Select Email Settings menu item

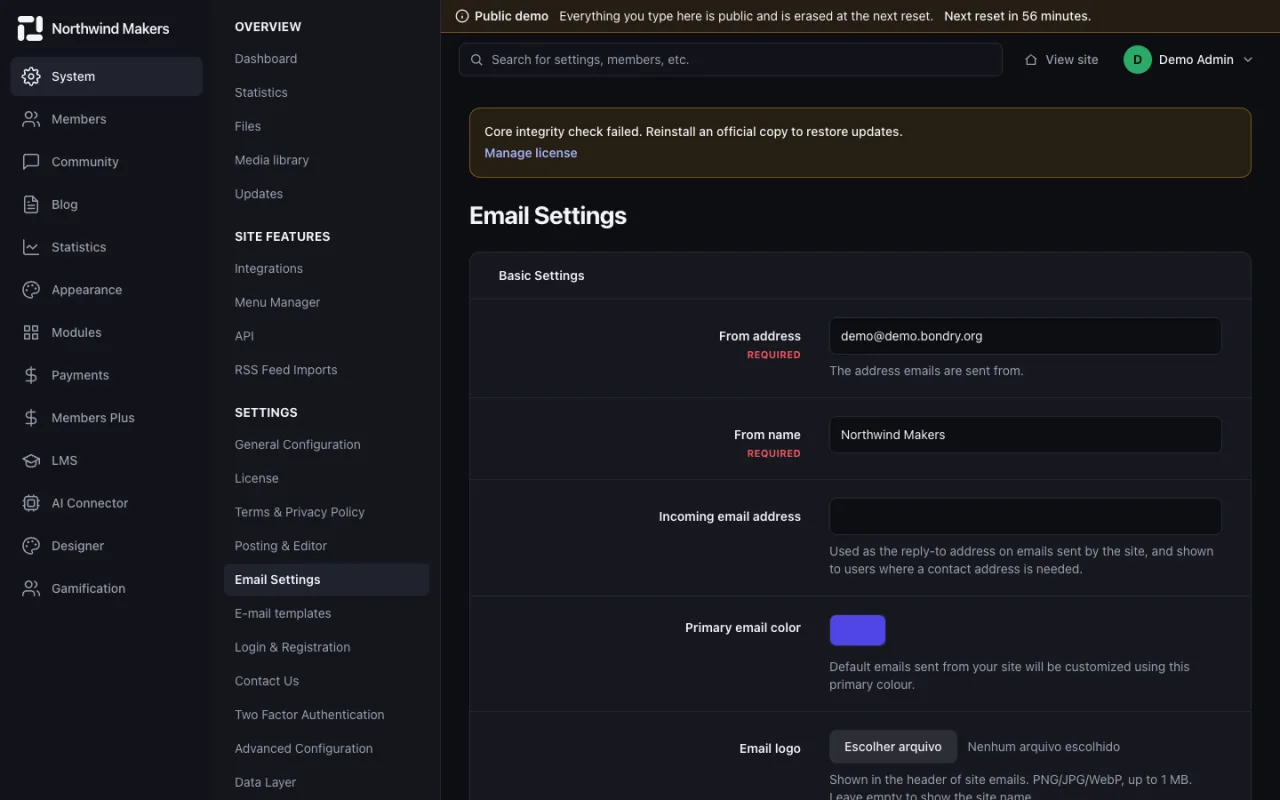point(326,580)
